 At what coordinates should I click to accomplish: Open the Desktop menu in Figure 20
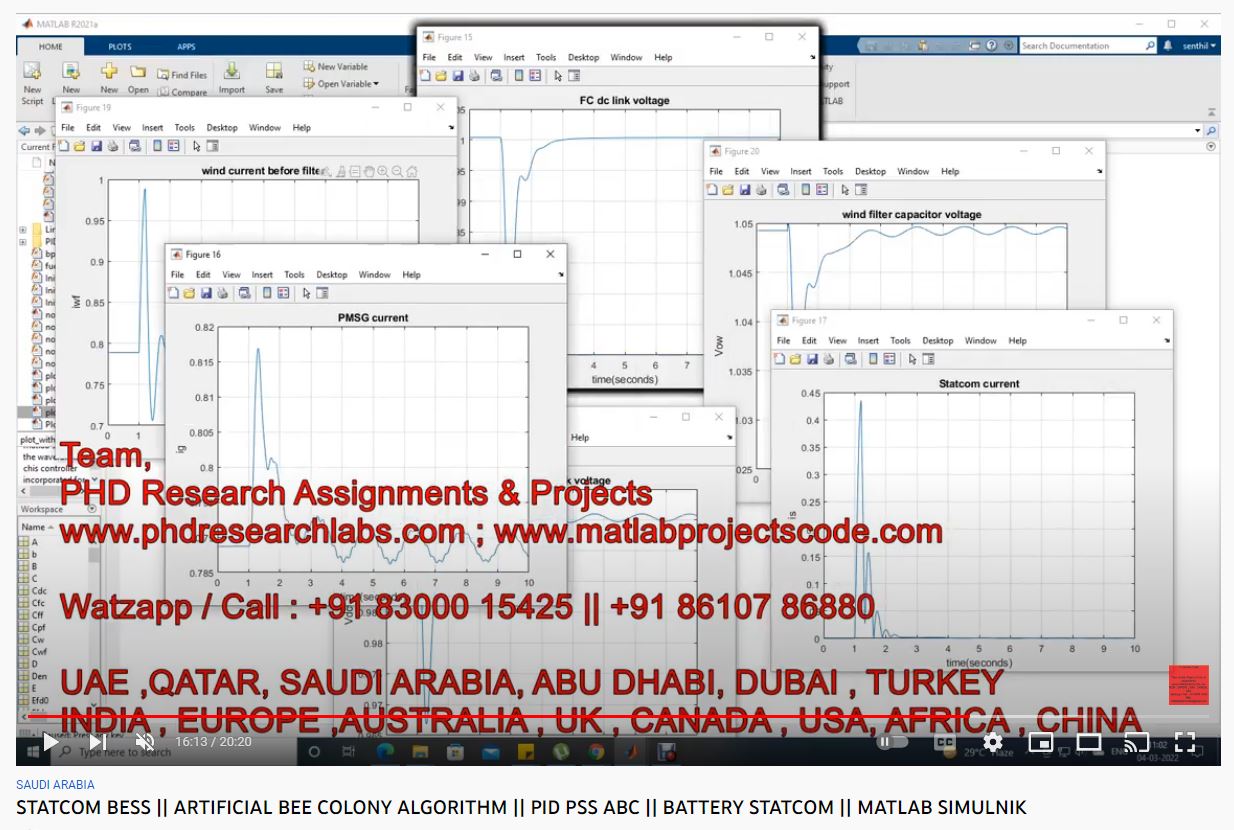[x=870, y=171]
